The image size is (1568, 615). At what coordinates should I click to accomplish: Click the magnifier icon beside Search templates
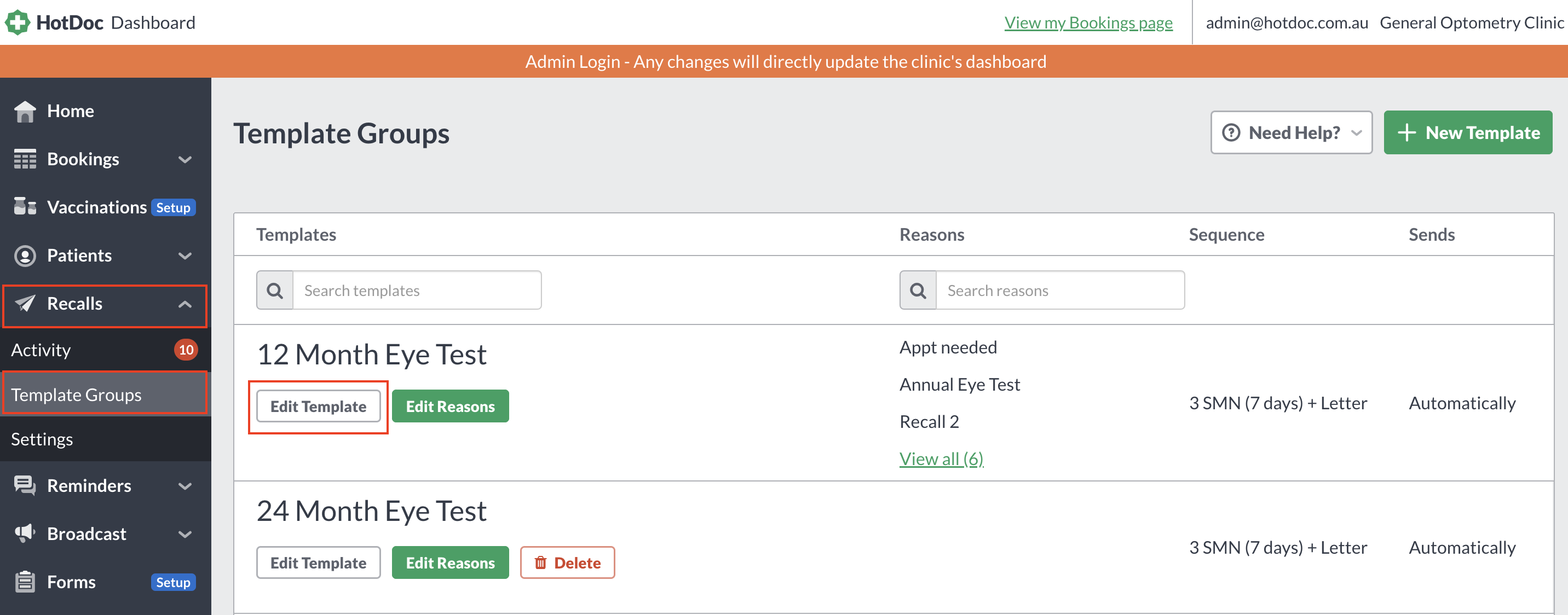(x=275, y=291)
